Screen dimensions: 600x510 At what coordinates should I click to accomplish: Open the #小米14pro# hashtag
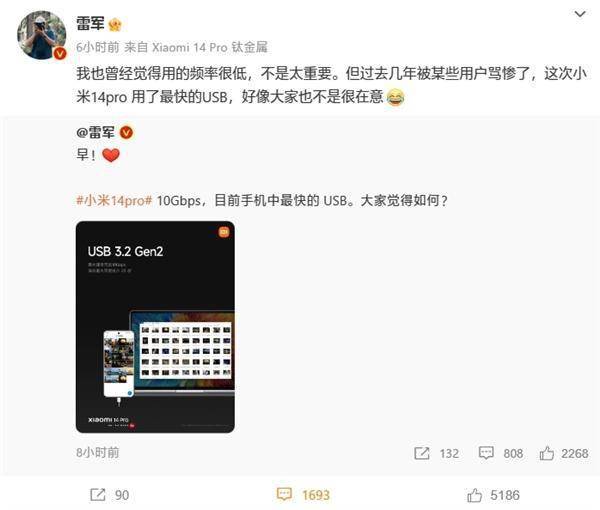coord(114,200)
